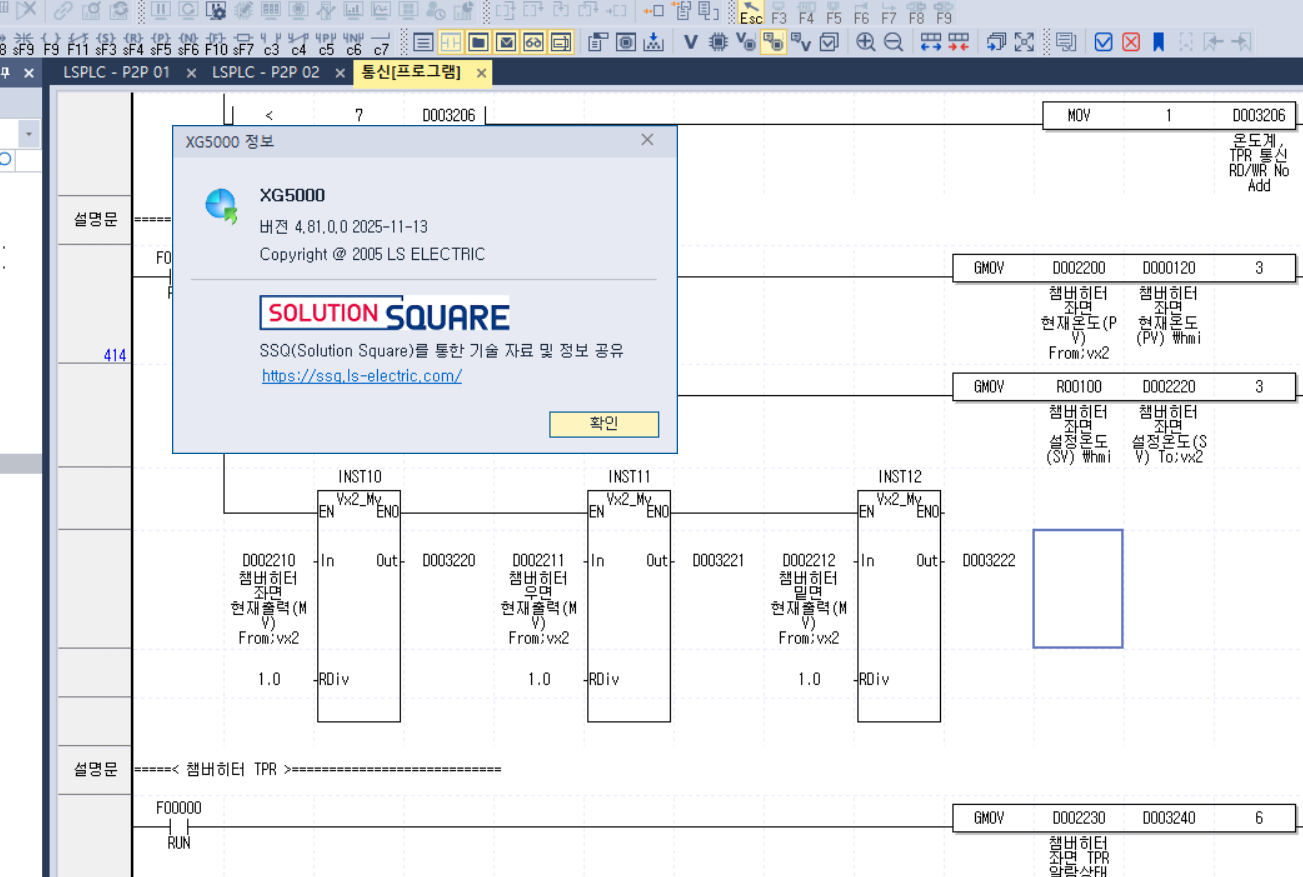
Task: Click the chip device view icon
Action: [718, 42]
